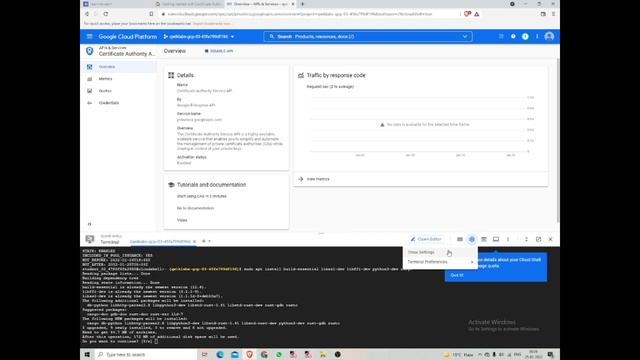The height and width of the screenshot is (360, 640).
Task: Expand the search bar dropdown arrow
Action: pos(464,36)
